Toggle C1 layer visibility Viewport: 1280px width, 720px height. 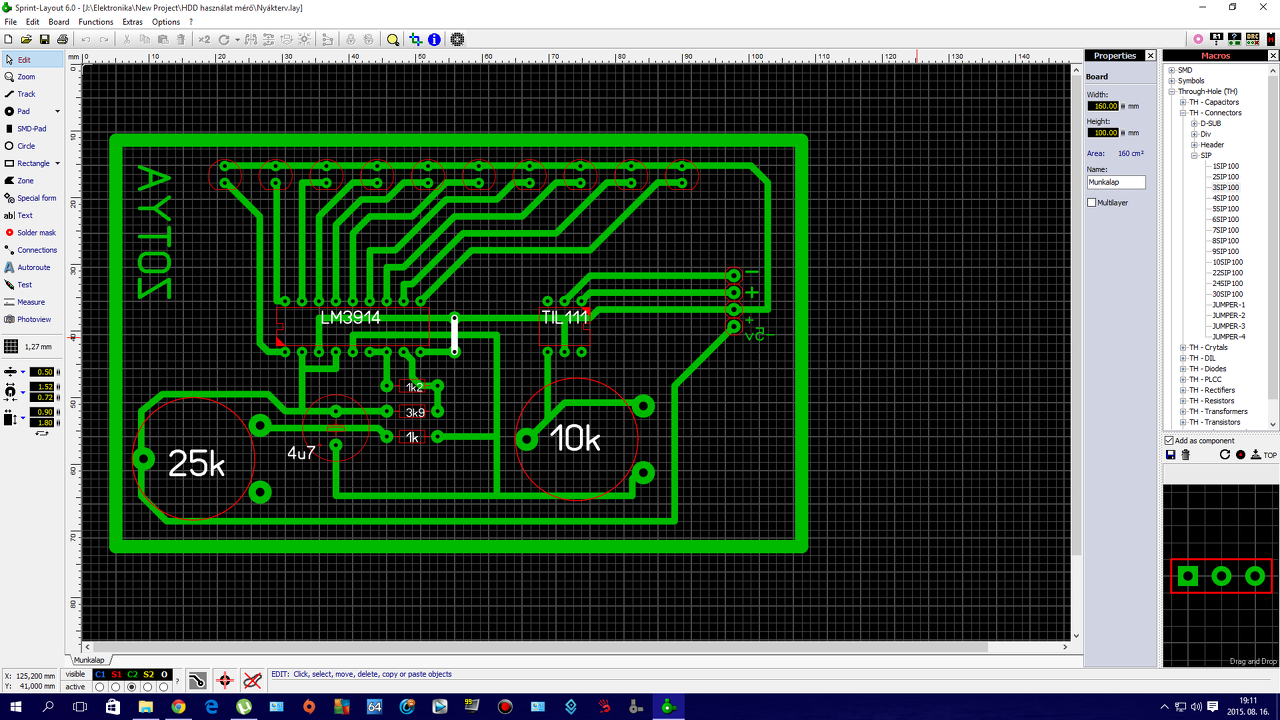coord(100,674)
